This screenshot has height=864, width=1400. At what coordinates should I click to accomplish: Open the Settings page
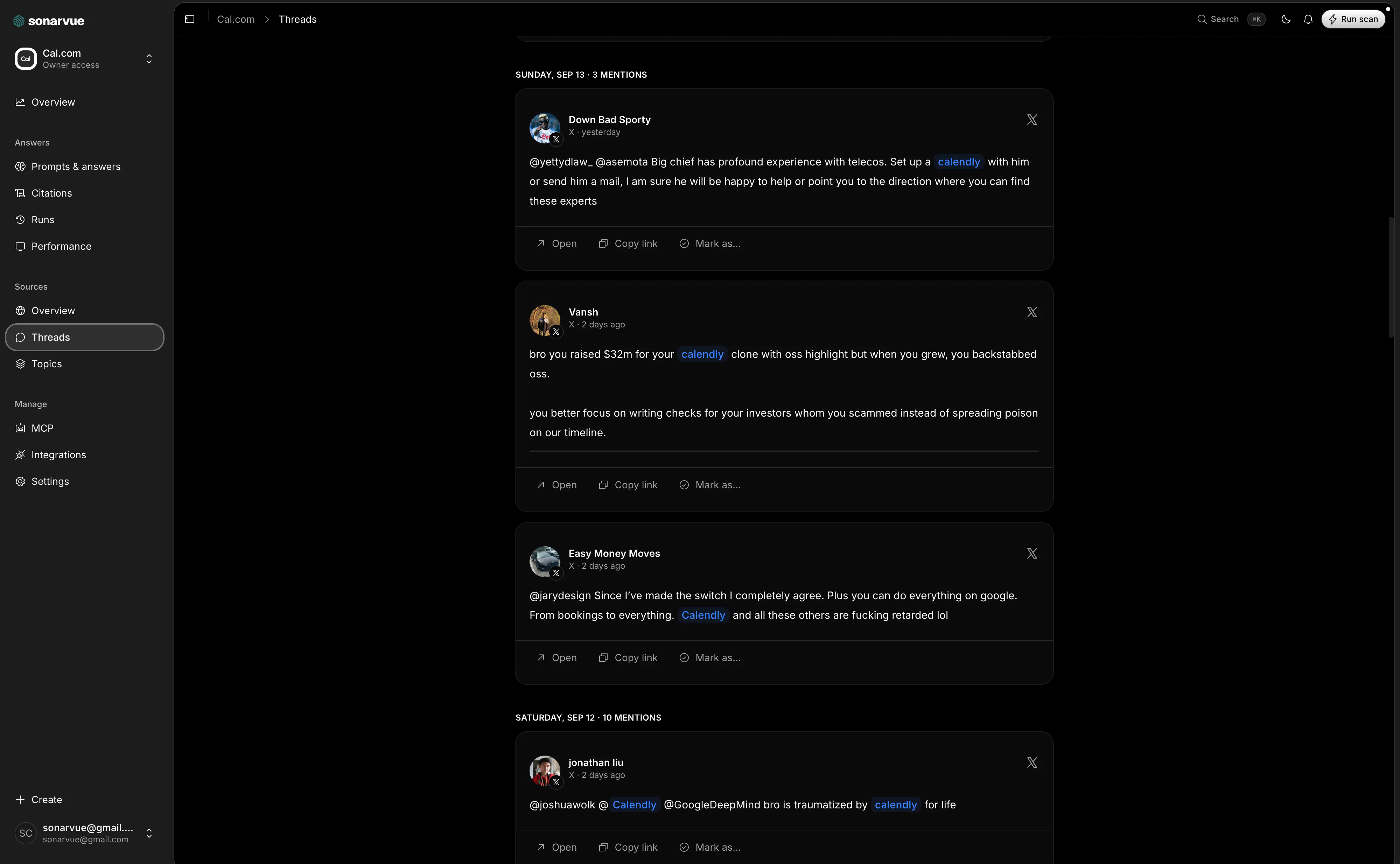coord(85,482)
